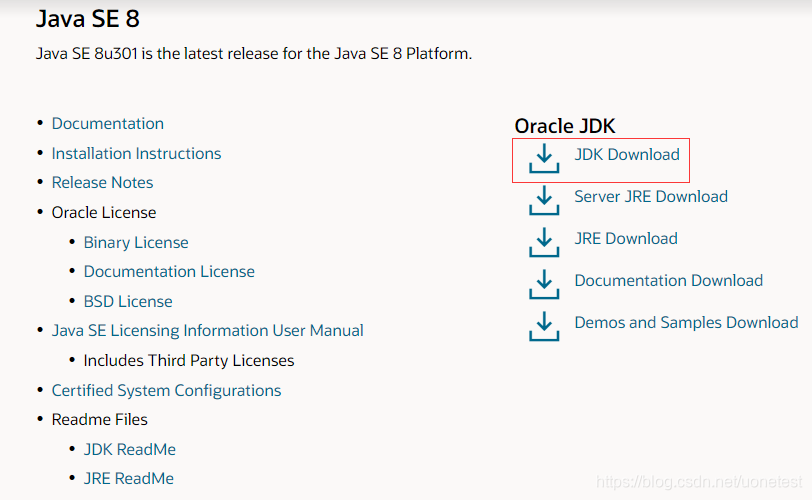Click the JDK Download arrow icon
This screenshot has height=500, width=812.
coord(544,158)
